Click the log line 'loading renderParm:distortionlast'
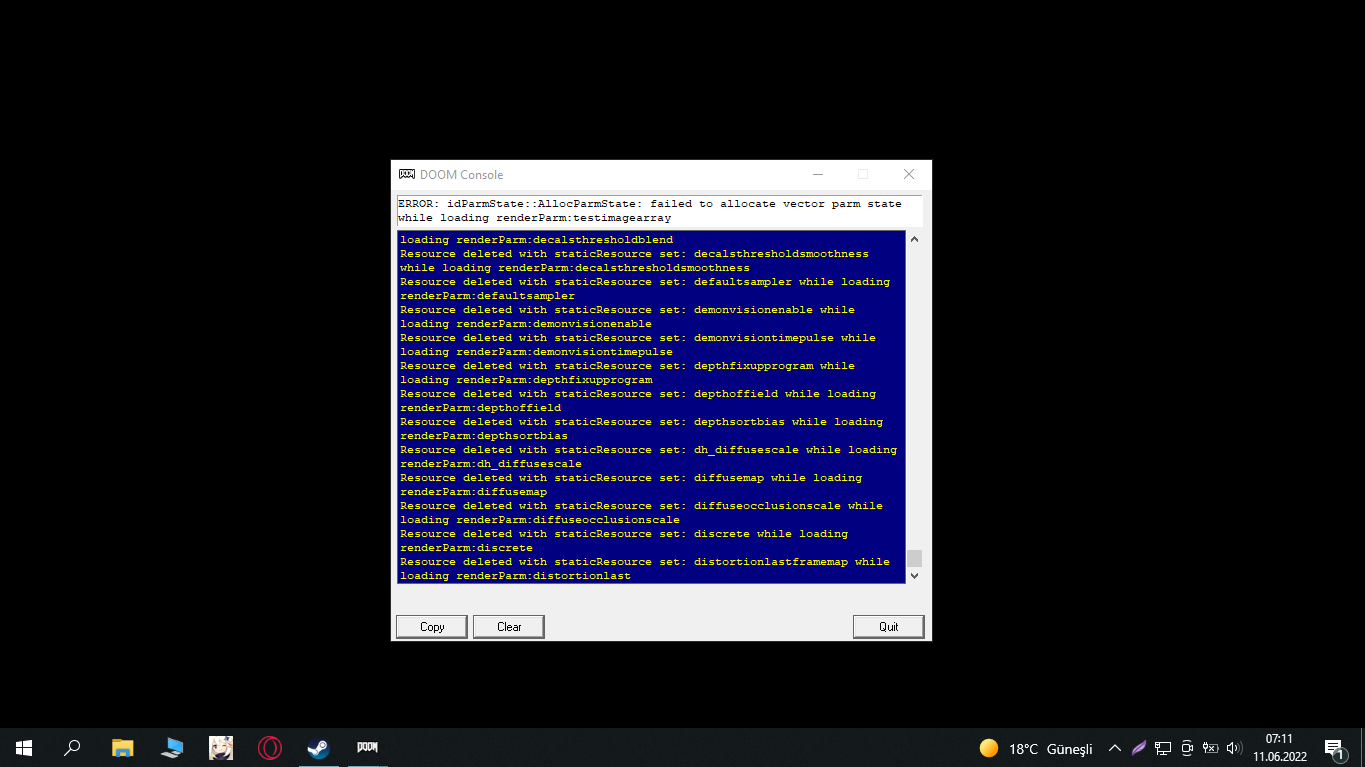This screenshot has width=1365, height=767. pyautogui.click(x=516, y=576)
